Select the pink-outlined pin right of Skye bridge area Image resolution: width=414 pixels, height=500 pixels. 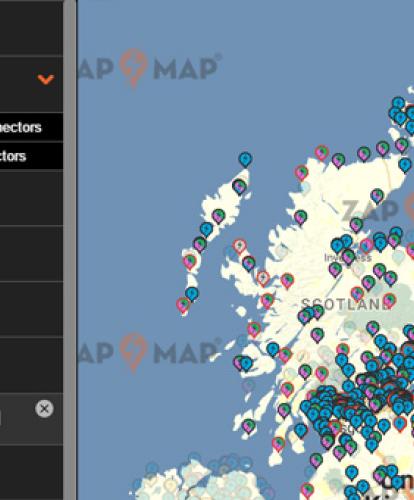coord(287,281)
